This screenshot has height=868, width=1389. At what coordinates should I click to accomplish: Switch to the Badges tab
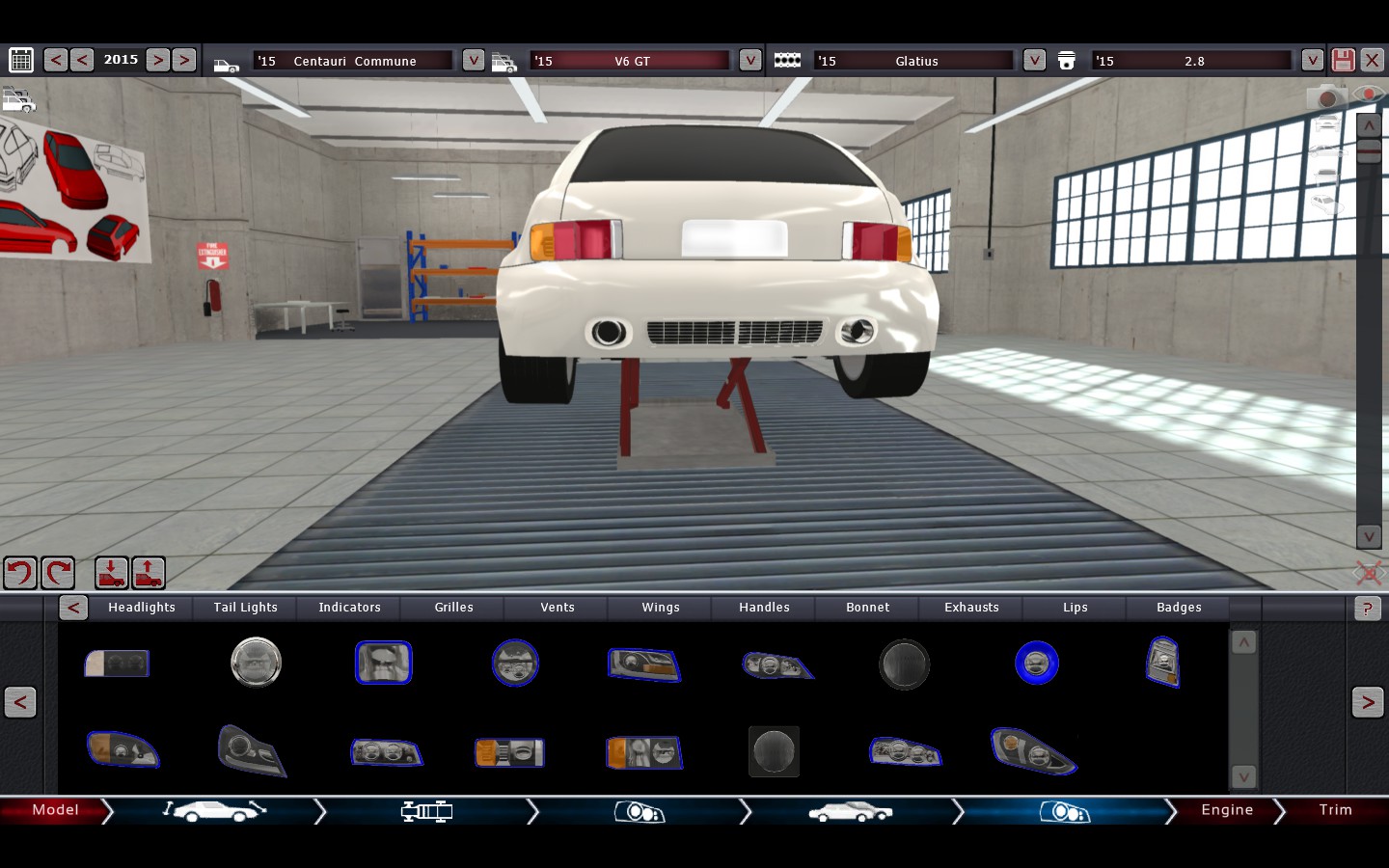pos(1179,608)
